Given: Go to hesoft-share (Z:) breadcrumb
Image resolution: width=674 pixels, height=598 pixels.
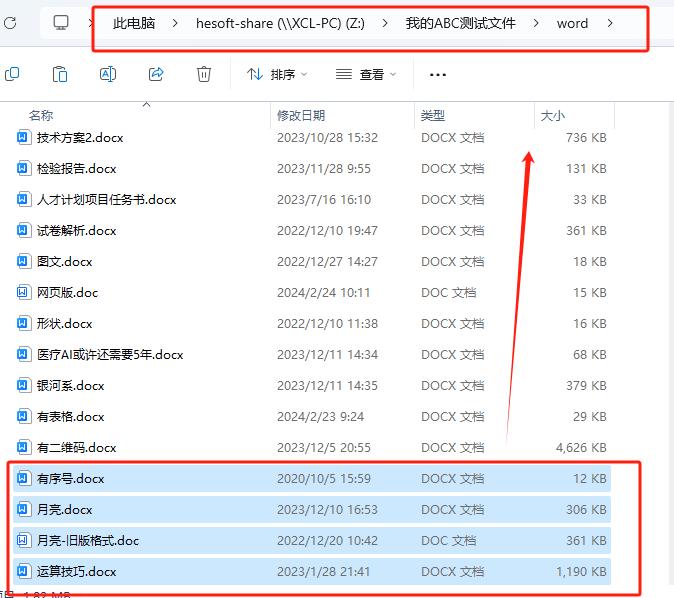Looking at the screenshot, I should coord(279,22).
